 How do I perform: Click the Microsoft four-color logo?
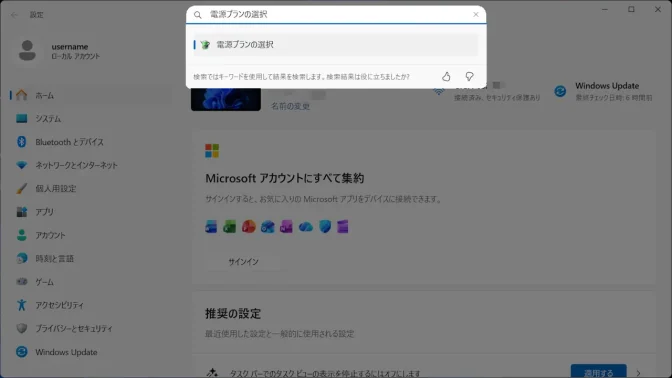tap(212, 151)
